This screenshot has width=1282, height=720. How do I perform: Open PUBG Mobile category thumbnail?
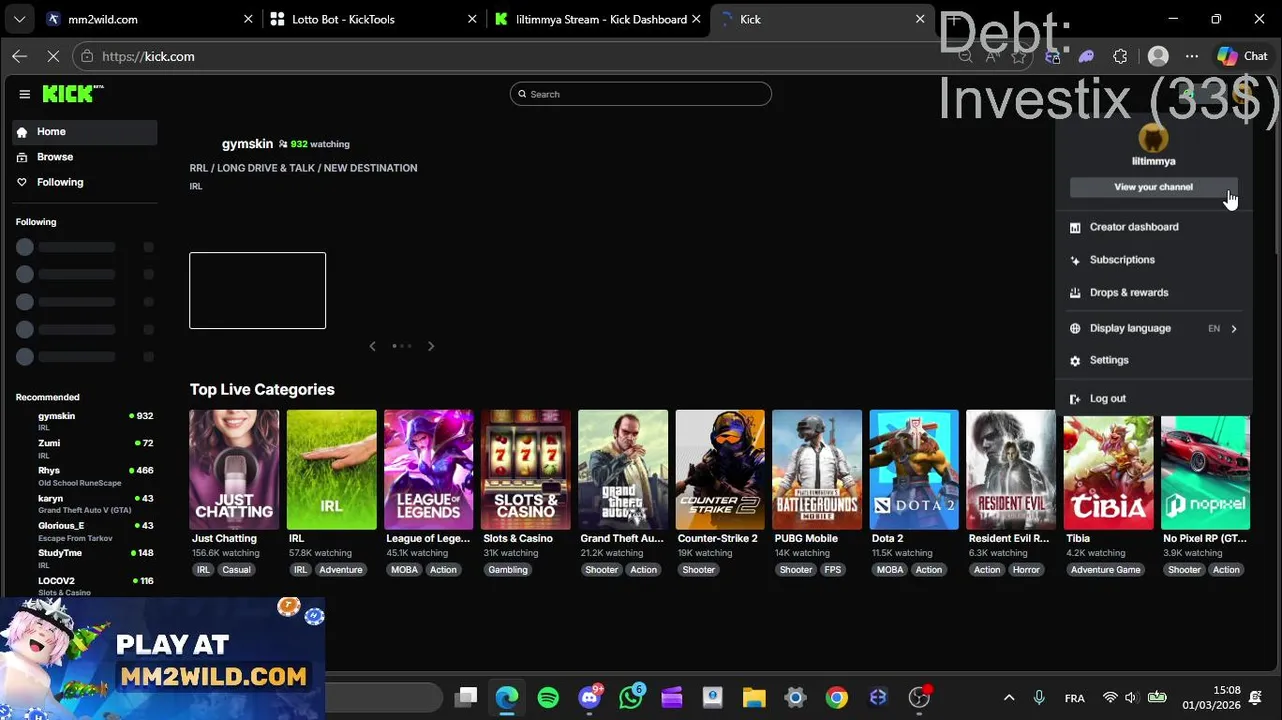click(816, 469)
